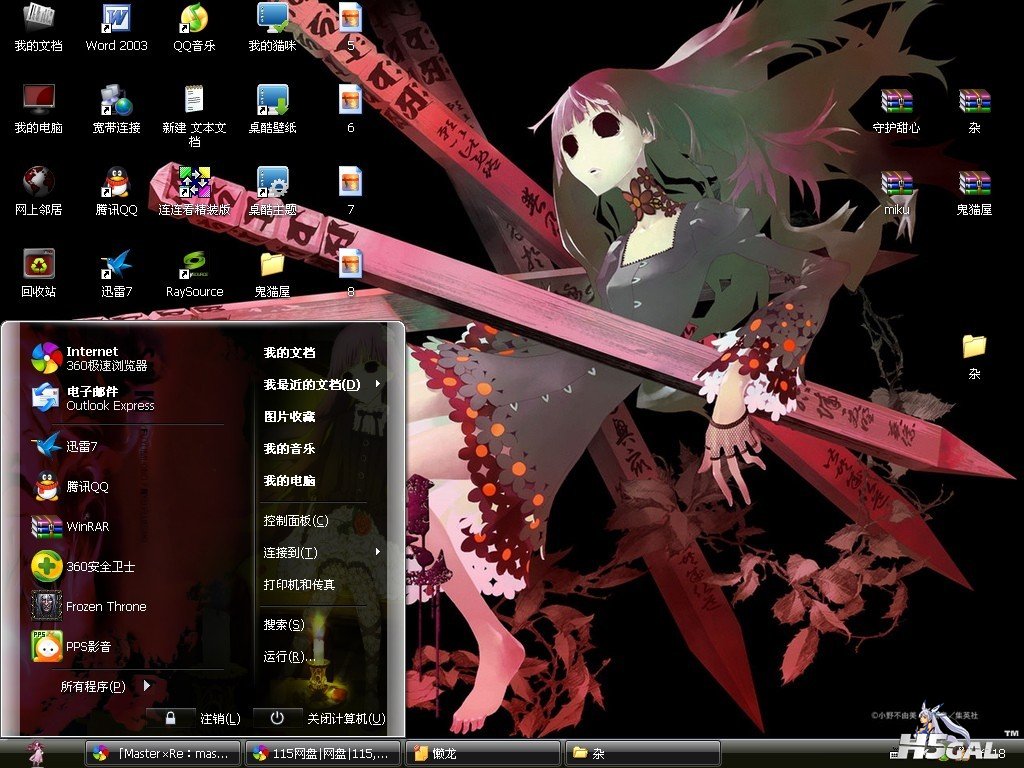Viewport: 1024px width, 768px height.
Task: Click the 关闭计算机(U) shut down button
Action: click(320, 718)
